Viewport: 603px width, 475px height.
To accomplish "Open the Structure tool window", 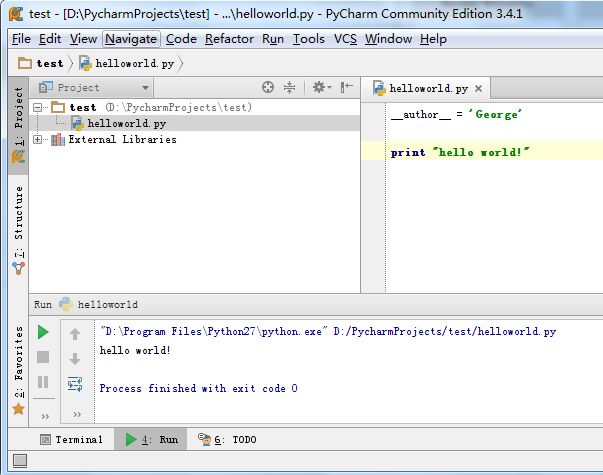I will coord(18,230).
